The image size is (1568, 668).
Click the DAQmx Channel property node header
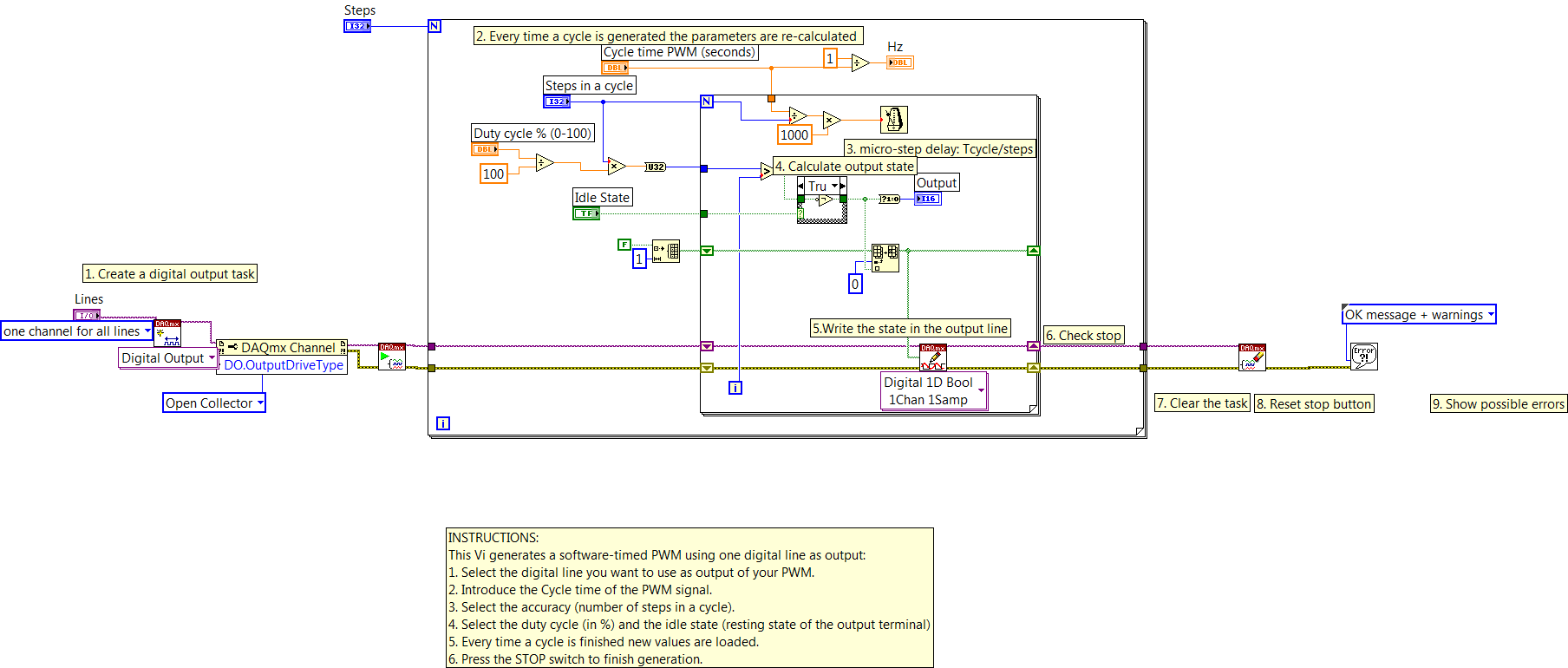pos(282,347)
